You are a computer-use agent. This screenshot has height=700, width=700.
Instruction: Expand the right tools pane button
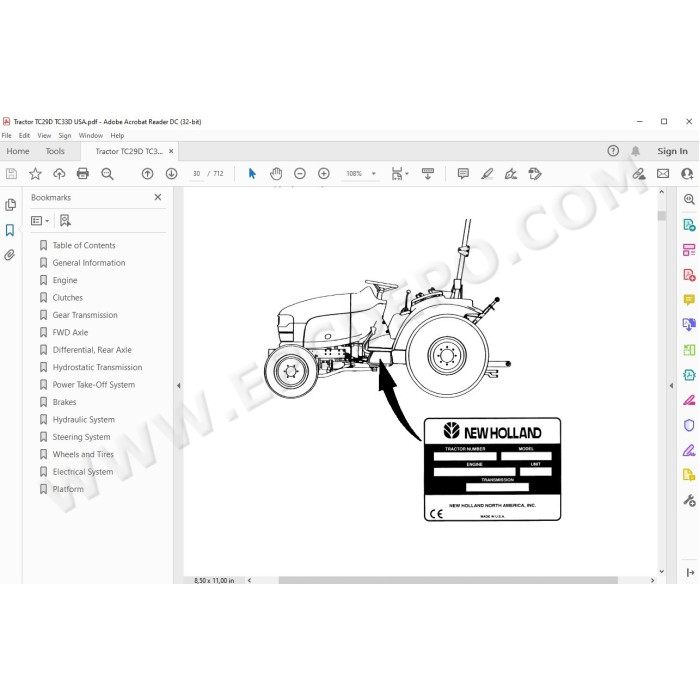[690, 572]
